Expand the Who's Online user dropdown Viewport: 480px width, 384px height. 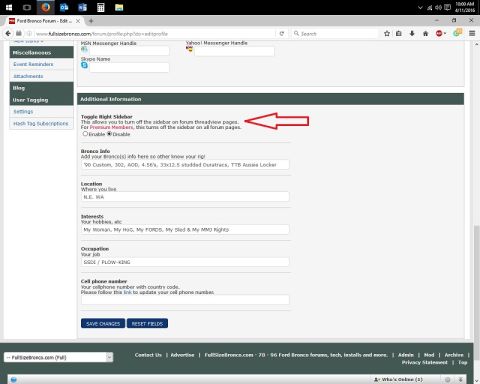[x=399, y=379]
